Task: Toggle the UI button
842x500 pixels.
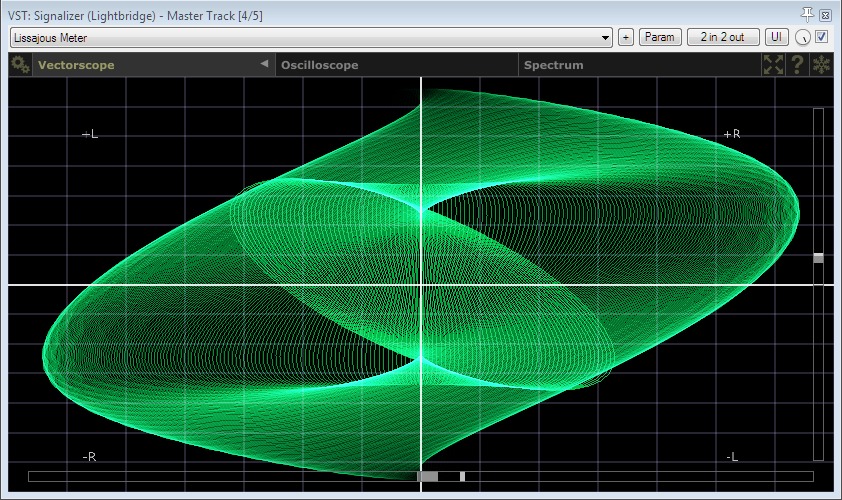Action: coord(776,37)
